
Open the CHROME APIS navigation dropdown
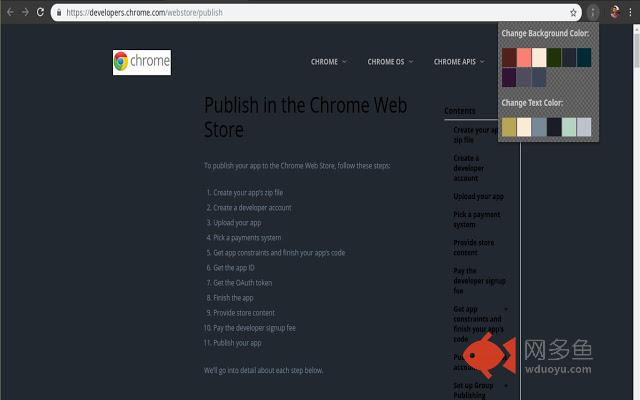pos(459,62)
